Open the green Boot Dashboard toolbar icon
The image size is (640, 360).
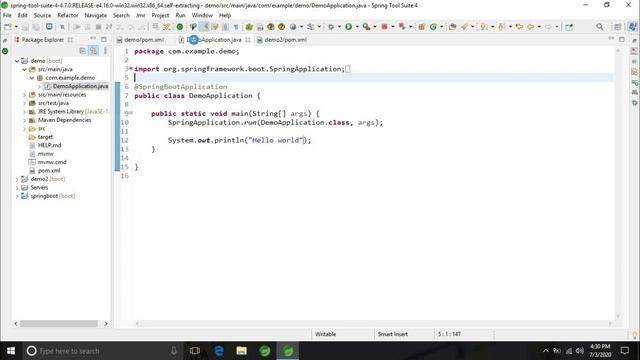coord(180,27)
